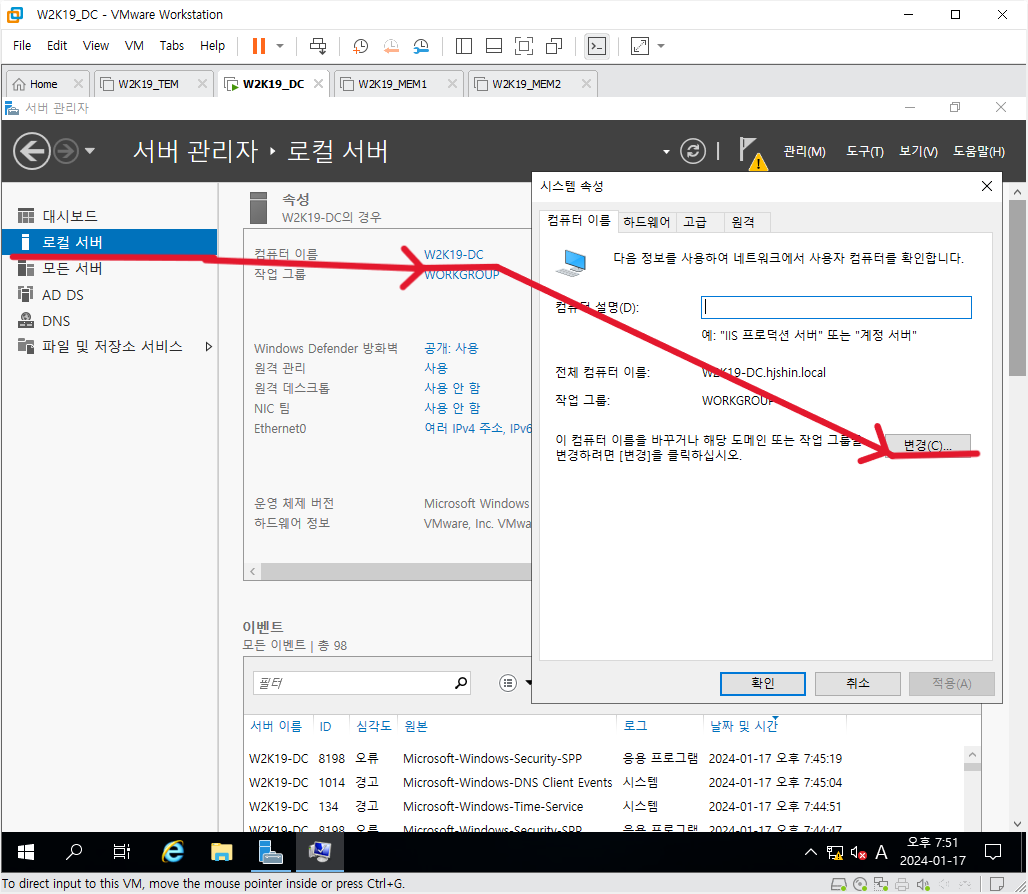This screenshot has width=1028, height=894.
Task: Close the W2K19_DC tab
Action: coord(318,83)
